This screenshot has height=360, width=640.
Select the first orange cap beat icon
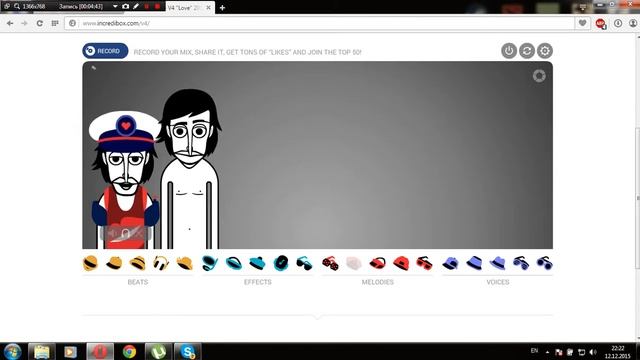tap(90, 263)
